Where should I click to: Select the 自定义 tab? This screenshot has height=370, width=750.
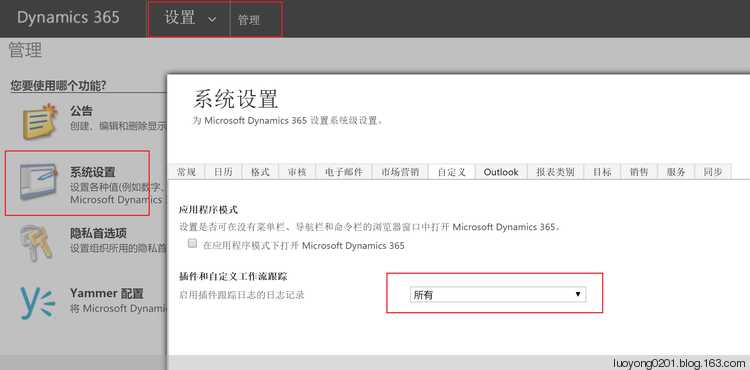452,172
